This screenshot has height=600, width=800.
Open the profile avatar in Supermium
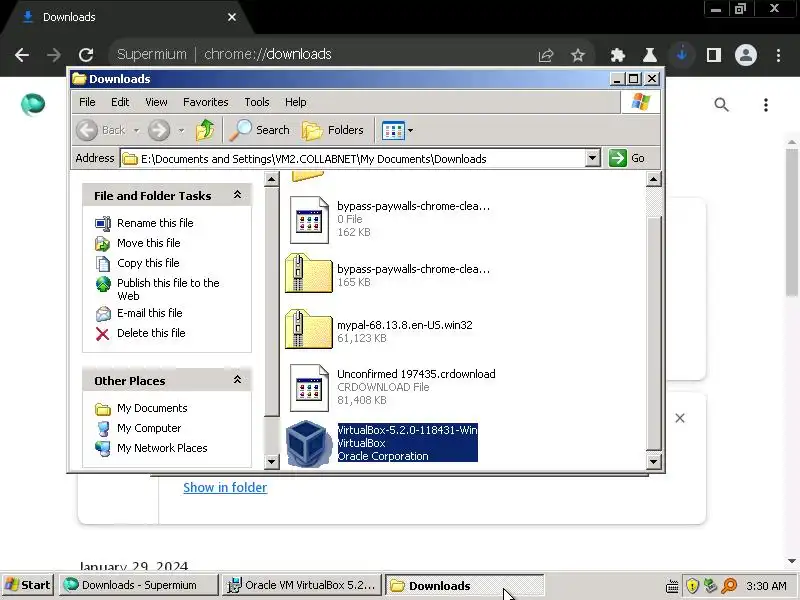point(745,55)
